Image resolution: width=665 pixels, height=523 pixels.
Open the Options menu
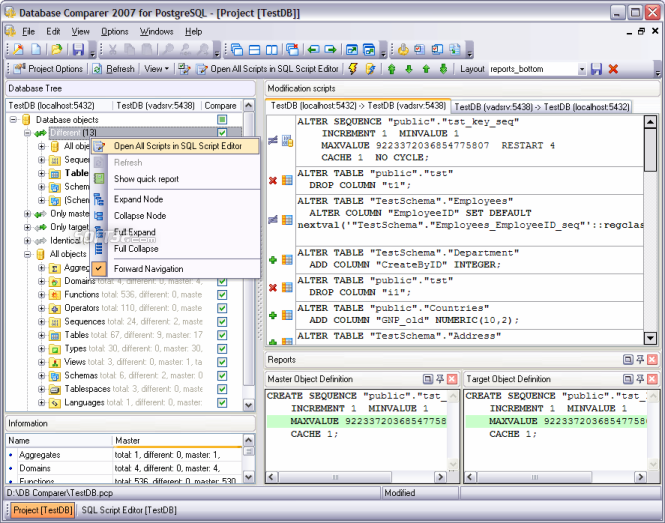click(114, 31)
